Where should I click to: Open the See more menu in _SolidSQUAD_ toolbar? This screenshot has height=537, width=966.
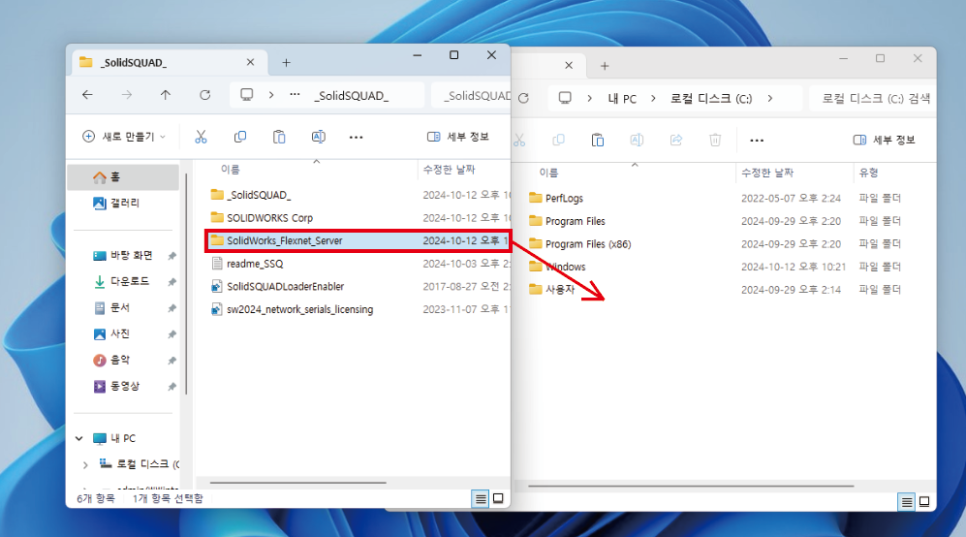point(356,137)
